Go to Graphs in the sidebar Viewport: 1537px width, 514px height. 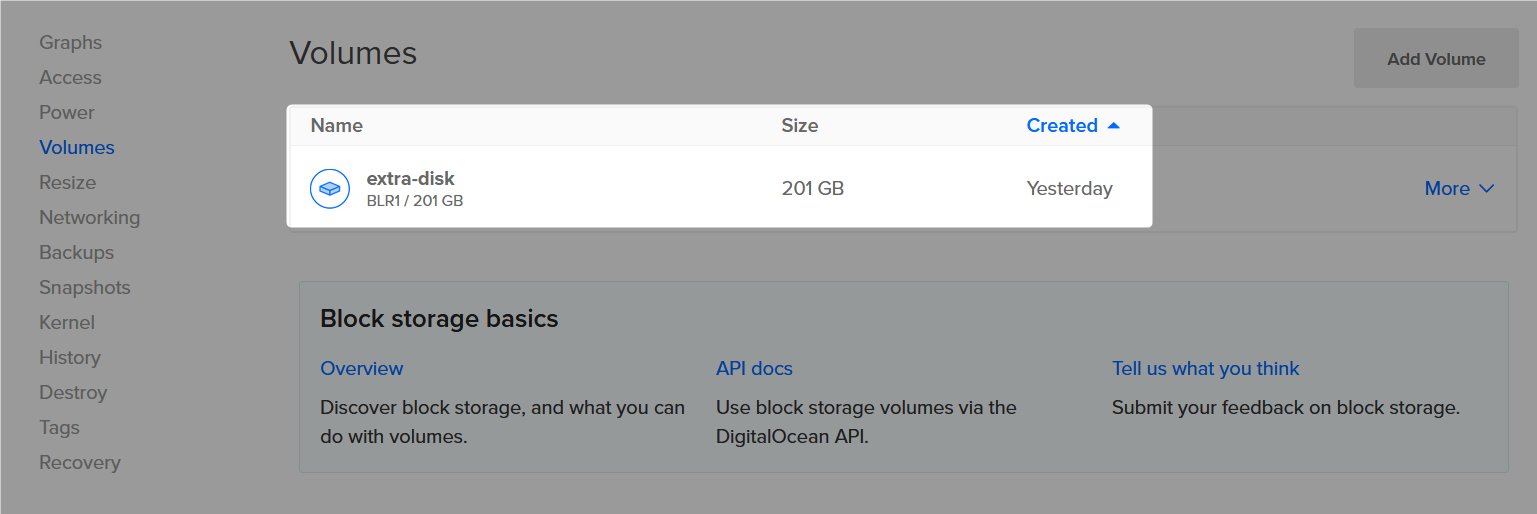pyautogui.click(x=70, y=43)
